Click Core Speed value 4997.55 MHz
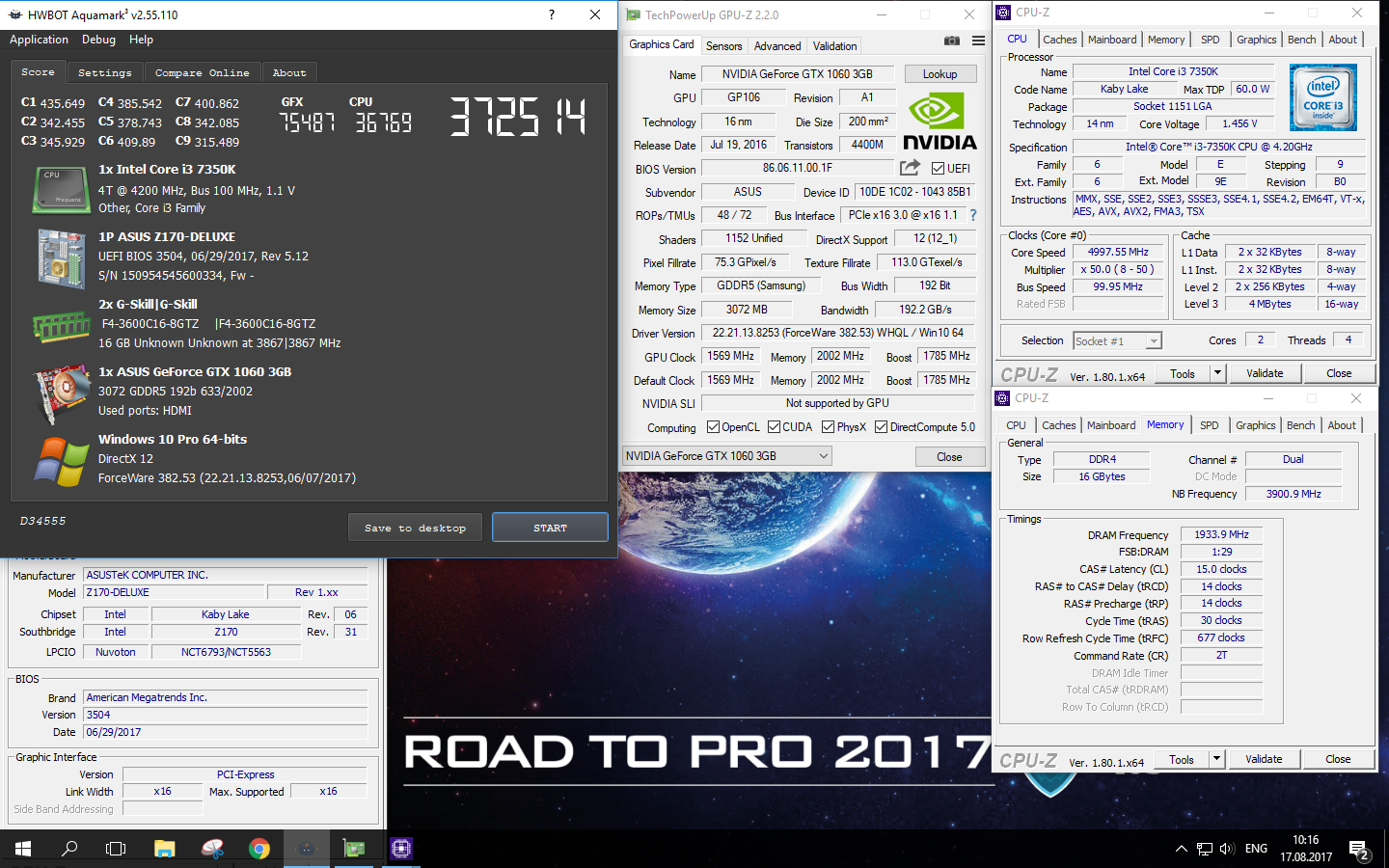1389x868 pixels. coord(1118,252)
